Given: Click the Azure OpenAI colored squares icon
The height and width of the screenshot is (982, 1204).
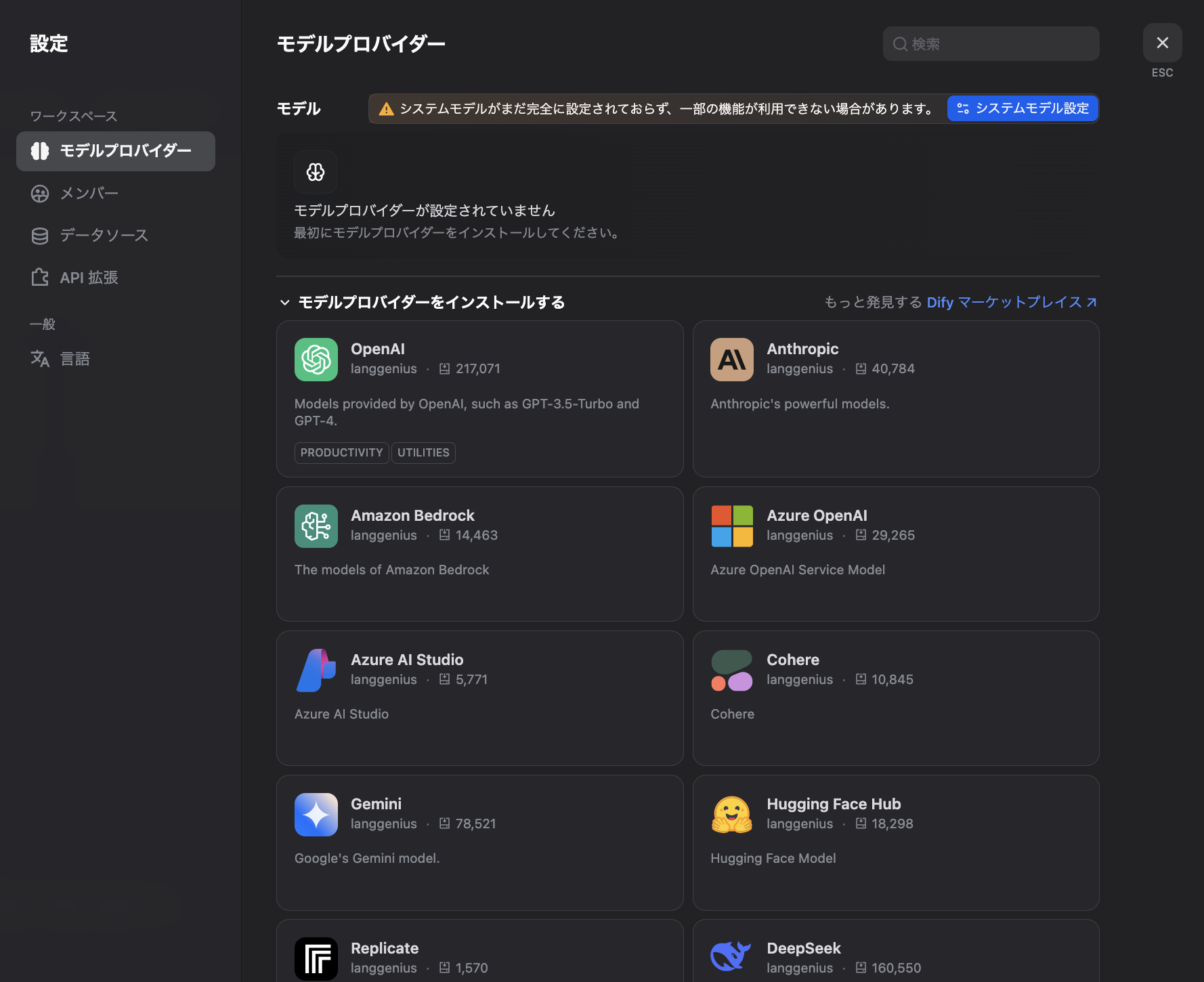Looking at the screenshot, I should pos(732,526).
